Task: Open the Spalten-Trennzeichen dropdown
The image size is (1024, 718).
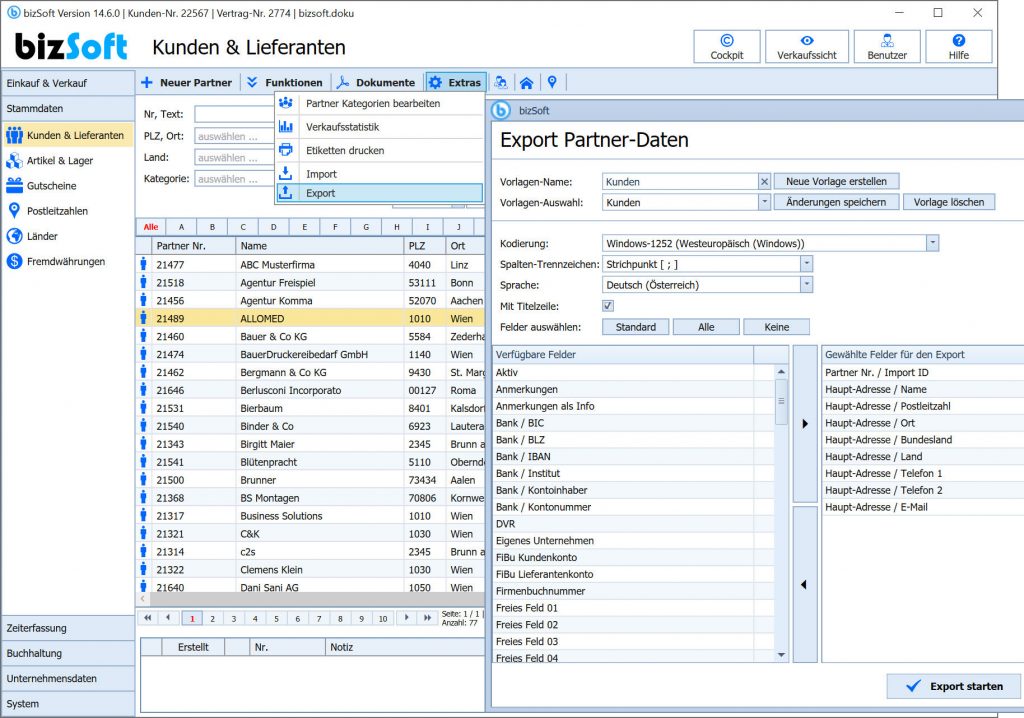Action: 807,264
